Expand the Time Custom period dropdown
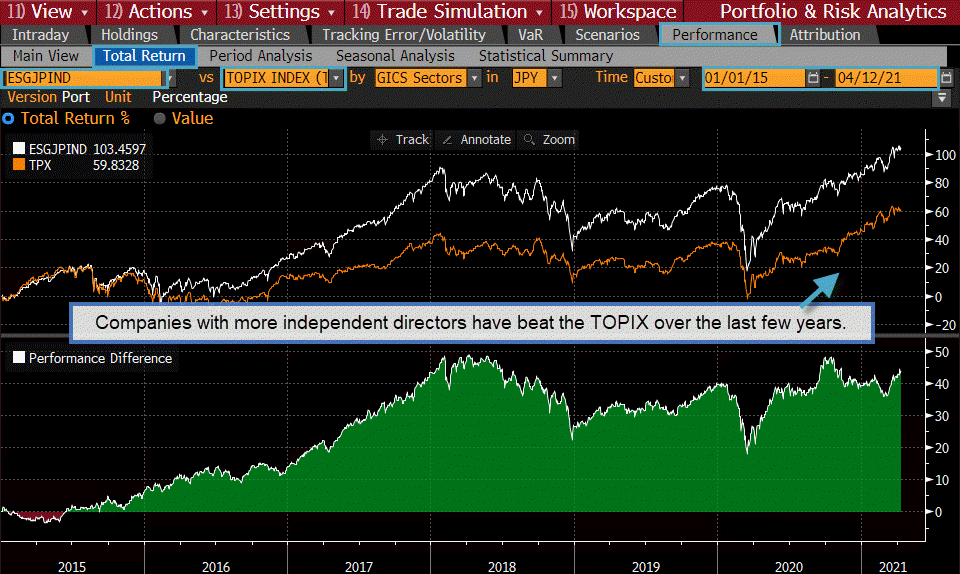The image size is (960, 574). (x=682, y=78)
